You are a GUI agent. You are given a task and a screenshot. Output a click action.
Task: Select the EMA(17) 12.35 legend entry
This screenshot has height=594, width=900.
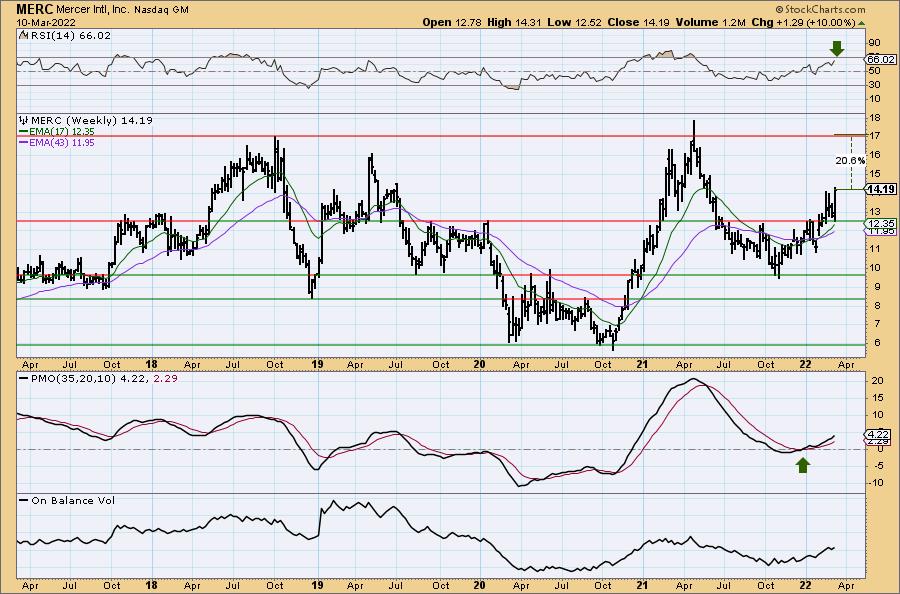click(57, 132)
